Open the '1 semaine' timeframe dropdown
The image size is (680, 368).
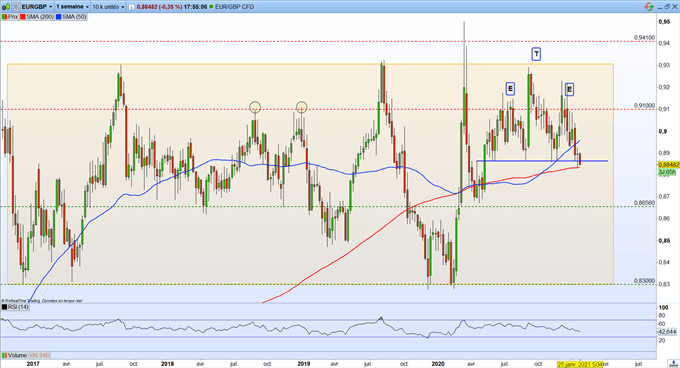click(x=72, y=7)
